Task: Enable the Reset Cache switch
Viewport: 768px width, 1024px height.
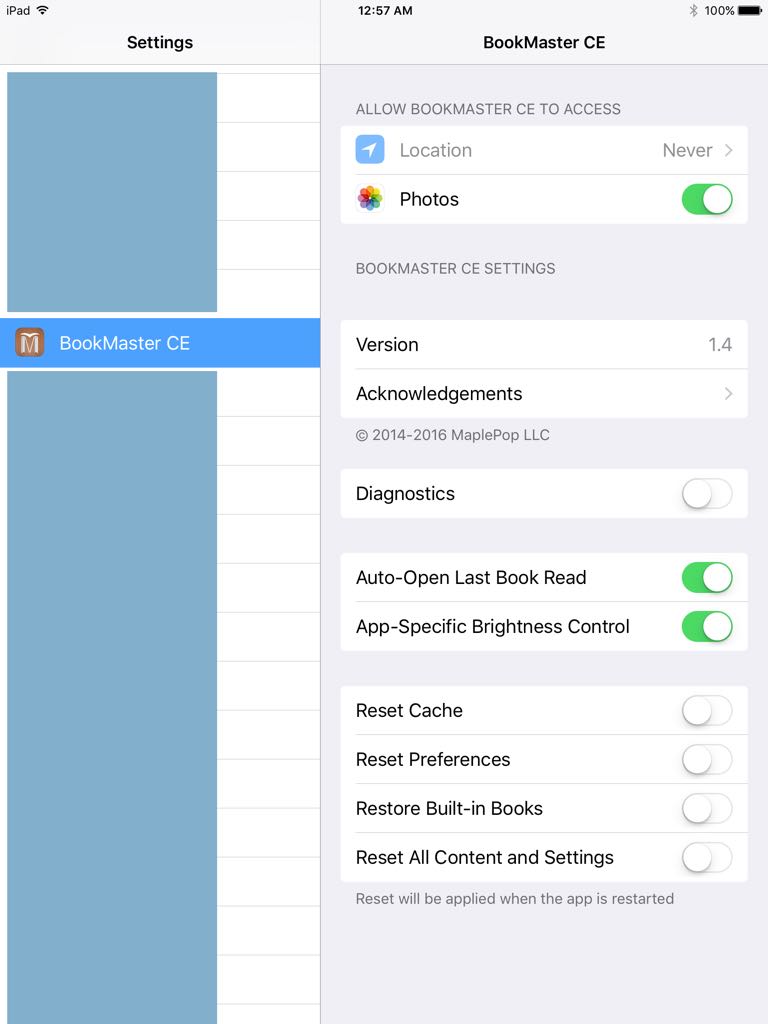Action: pyautogui.click(x=707, y=711)
